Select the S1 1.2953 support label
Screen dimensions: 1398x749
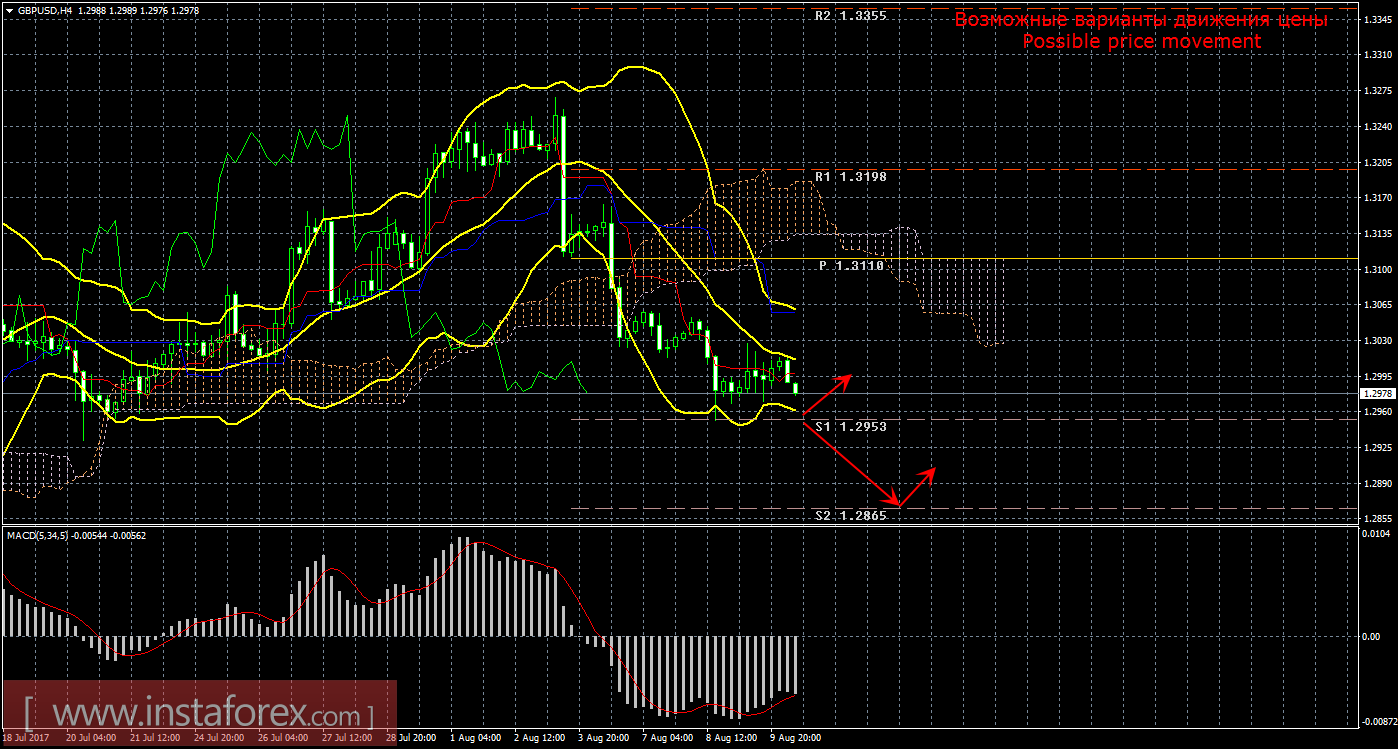tap(850, 427)
